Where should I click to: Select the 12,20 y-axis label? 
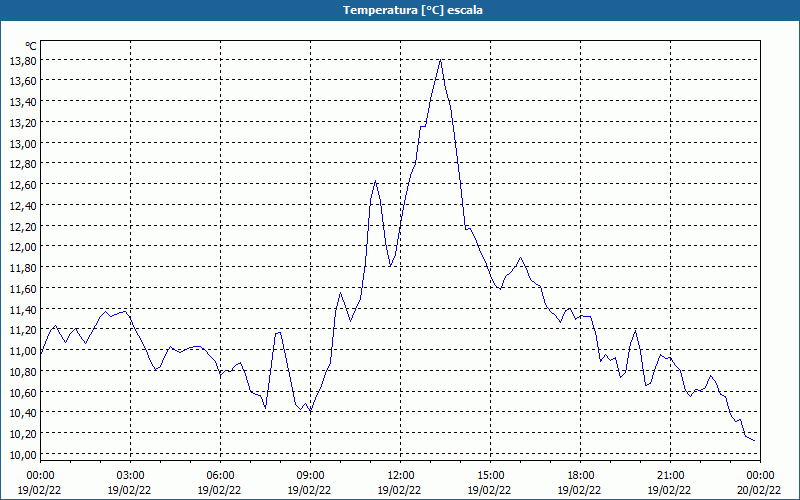[23, 226]
